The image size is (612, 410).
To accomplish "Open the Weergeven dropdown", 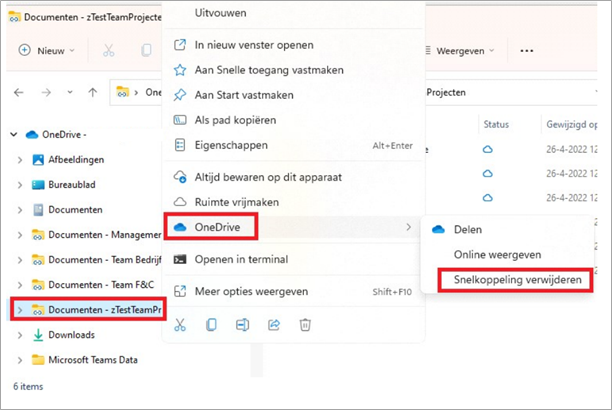I will pyautogui.click(x=460, y=51).
